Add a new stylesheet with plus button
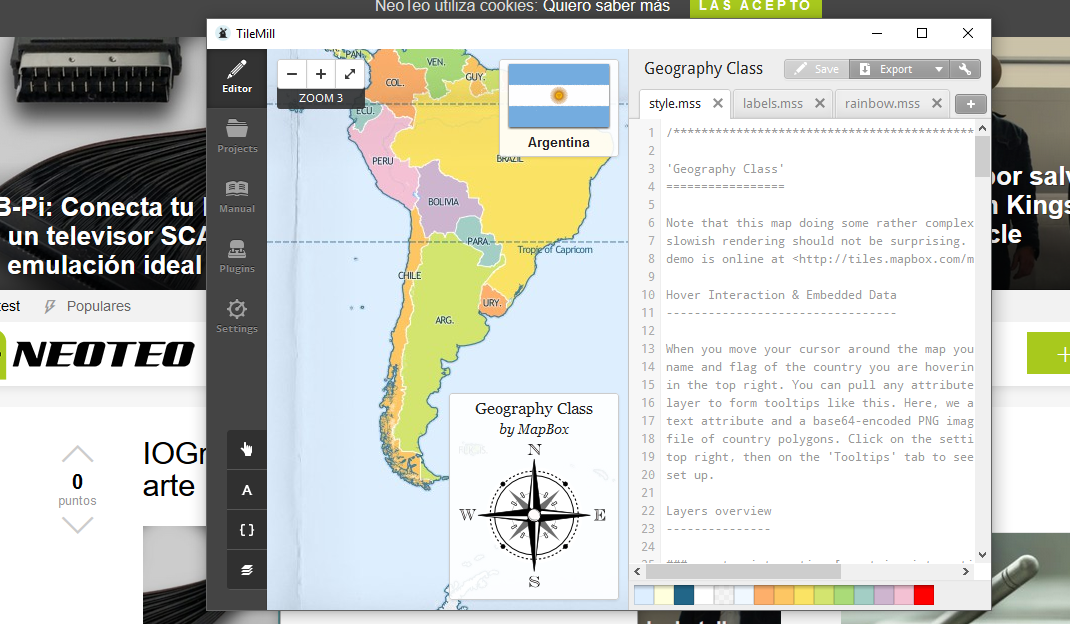1070x624 pixels. coord(970,104)
